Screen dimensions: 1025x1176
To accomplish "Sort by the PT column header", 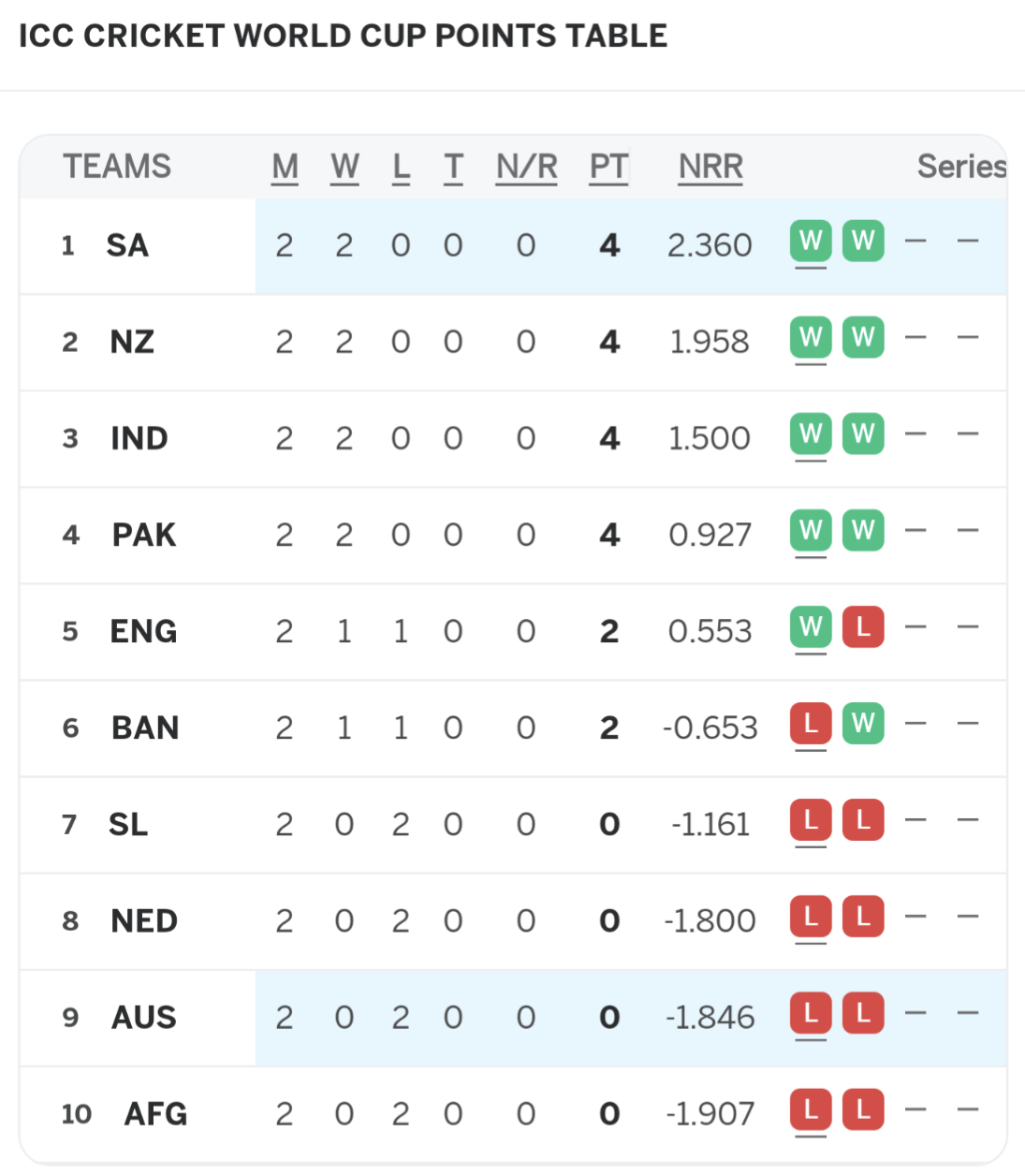I will pyautogui.click(x=608, y=167).
